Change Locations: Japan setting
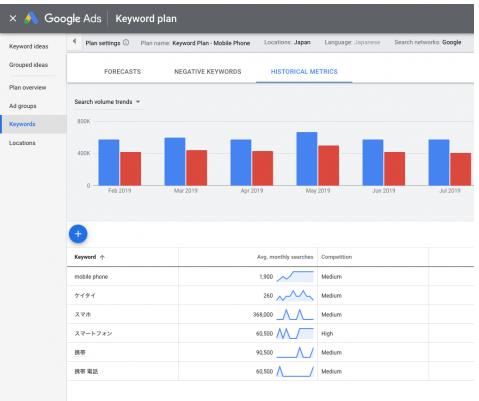Screen dimensions: 479x401 [287, 42]
